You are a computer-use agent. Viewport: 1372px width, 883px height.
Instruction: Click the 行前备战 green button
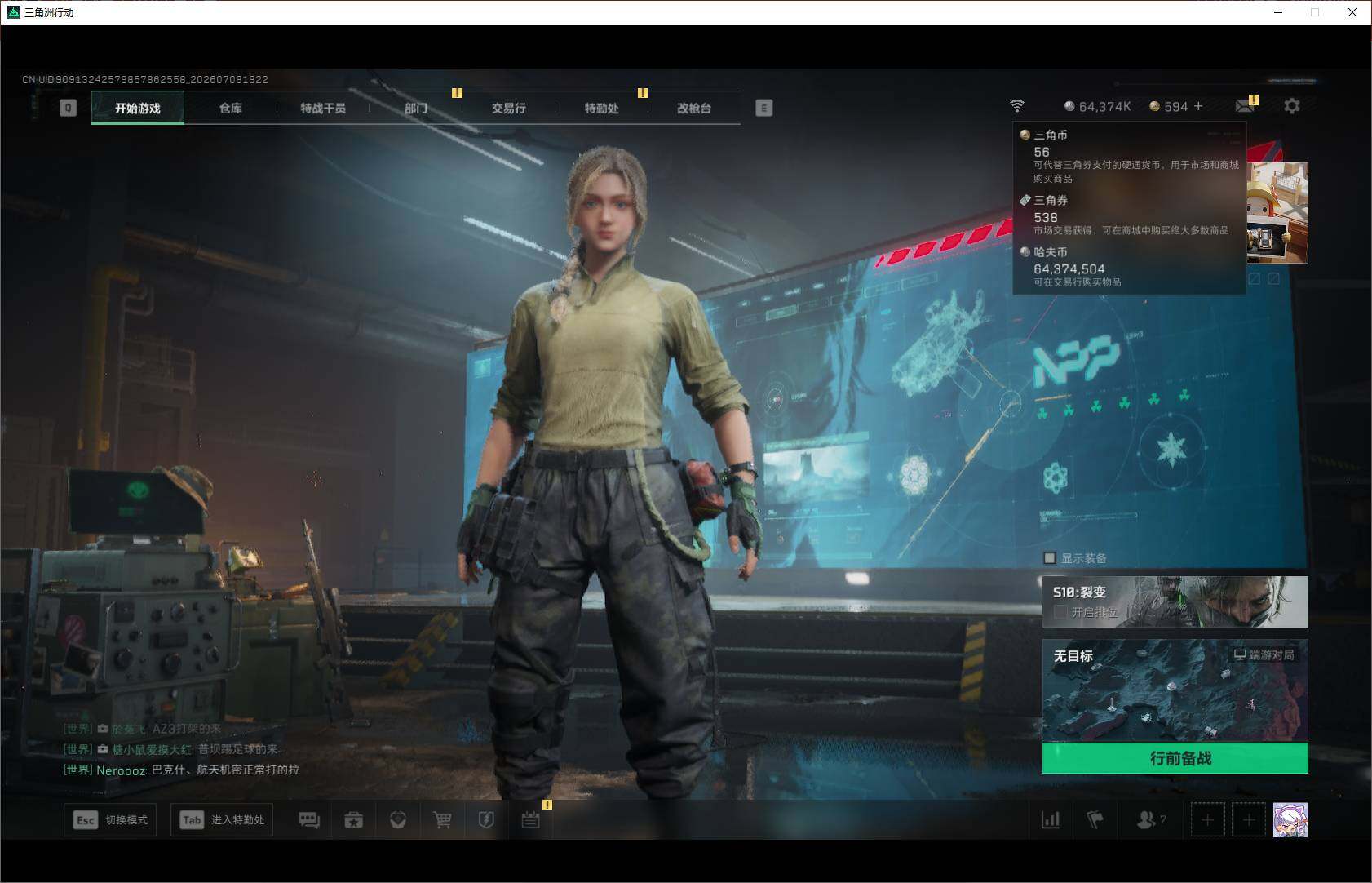click(x=1175, y=758)
